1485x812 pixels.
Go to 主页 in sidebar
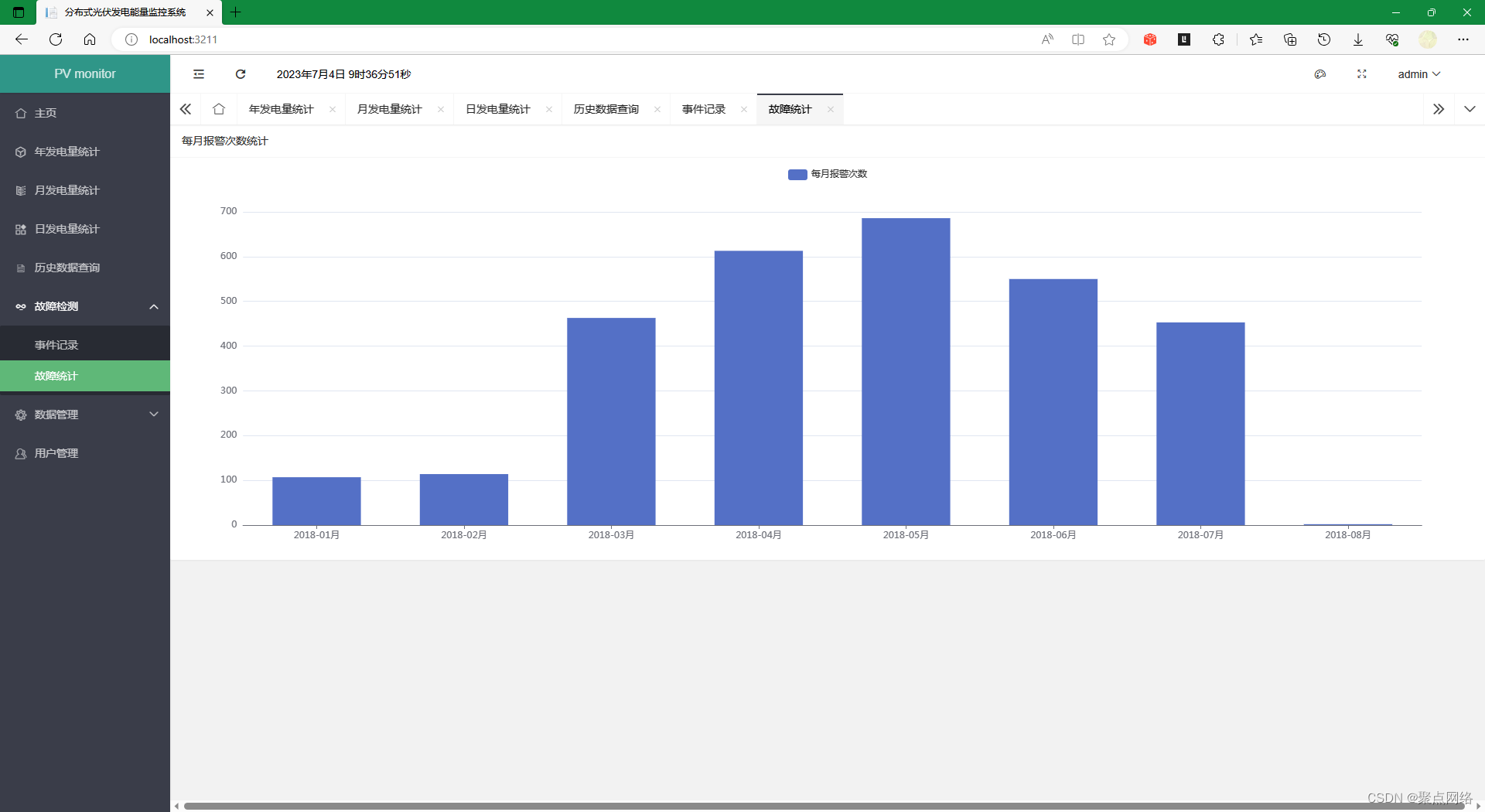coord(85,113)
